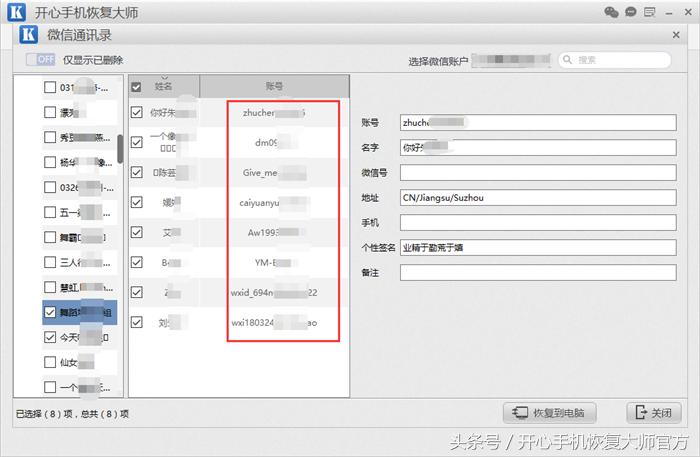Uncheck the wxi180324 contact row checkbox
The height and width of the screenshot is (457, 700).
tap(137, 322)
